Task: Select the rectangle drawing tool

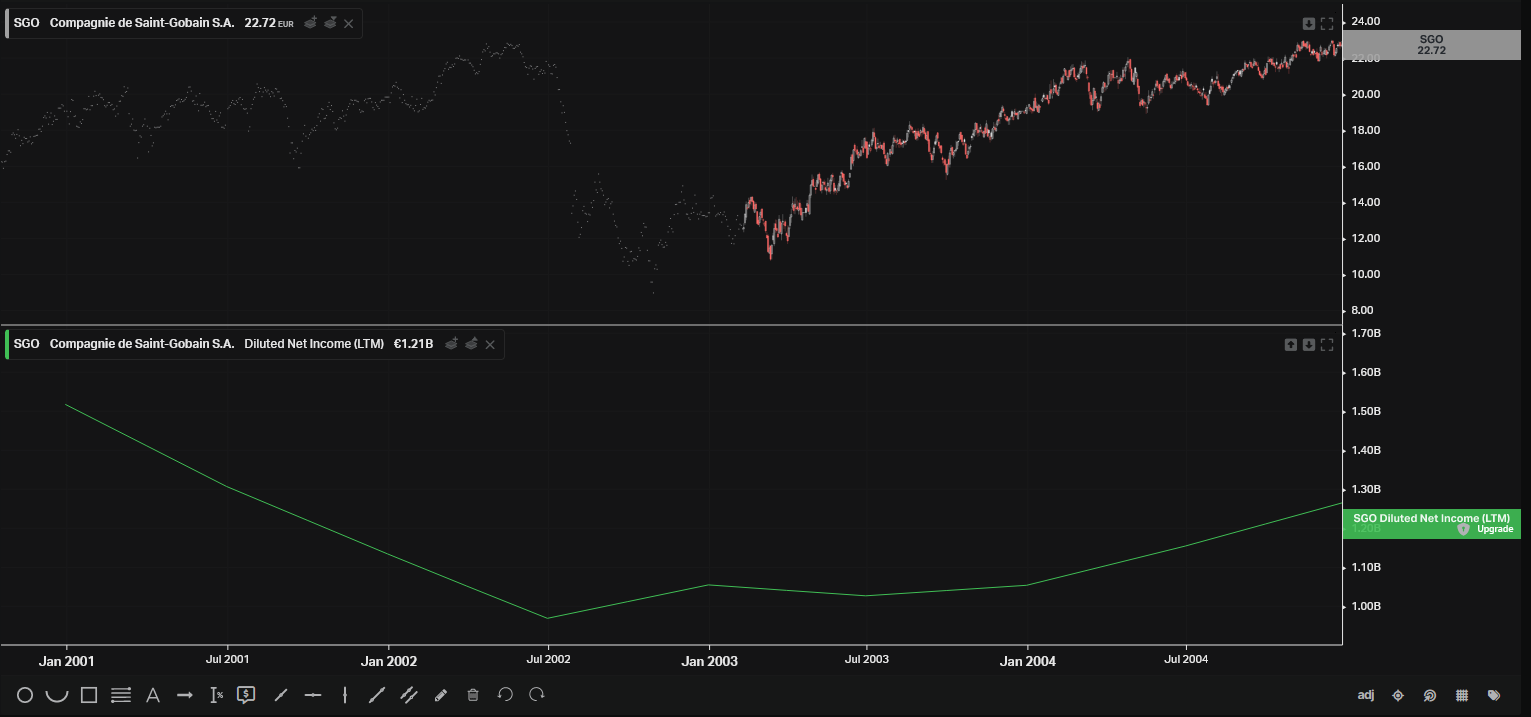Action: (x=89, y=695)
